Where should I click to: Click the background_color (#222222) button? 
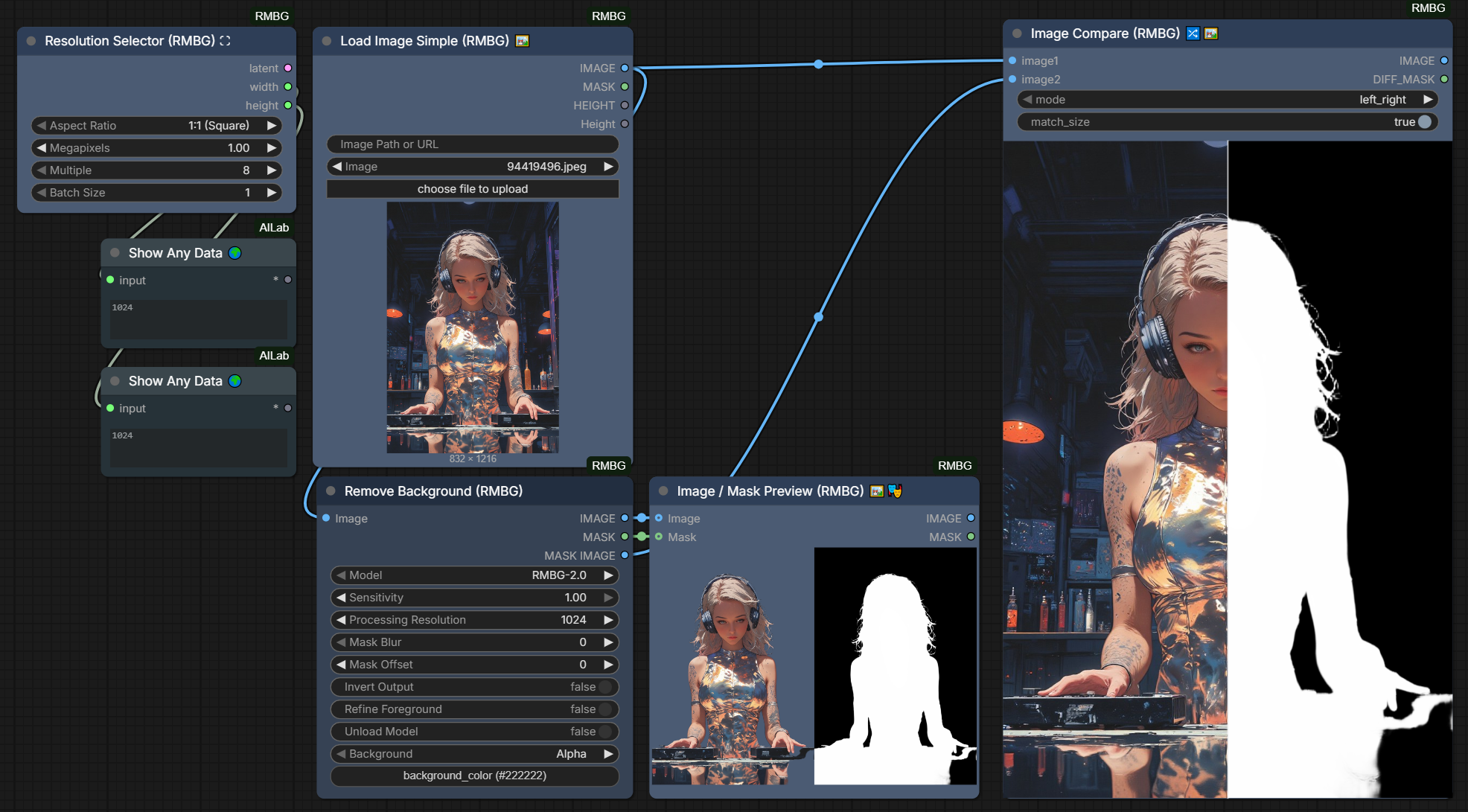[x=475, y=776]
